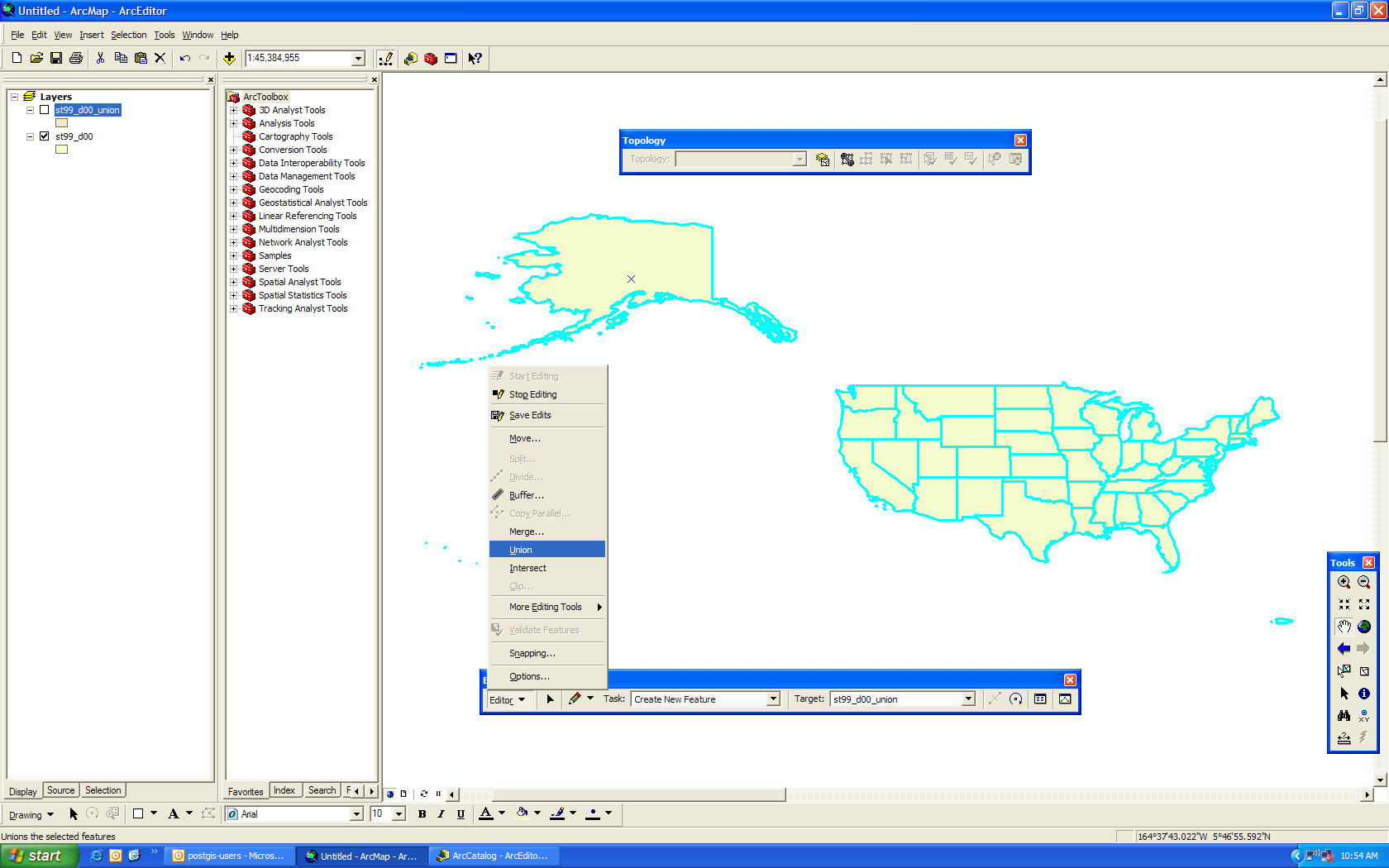Open the Target layer dropdown
The image size is (1389, 868).
968,699
